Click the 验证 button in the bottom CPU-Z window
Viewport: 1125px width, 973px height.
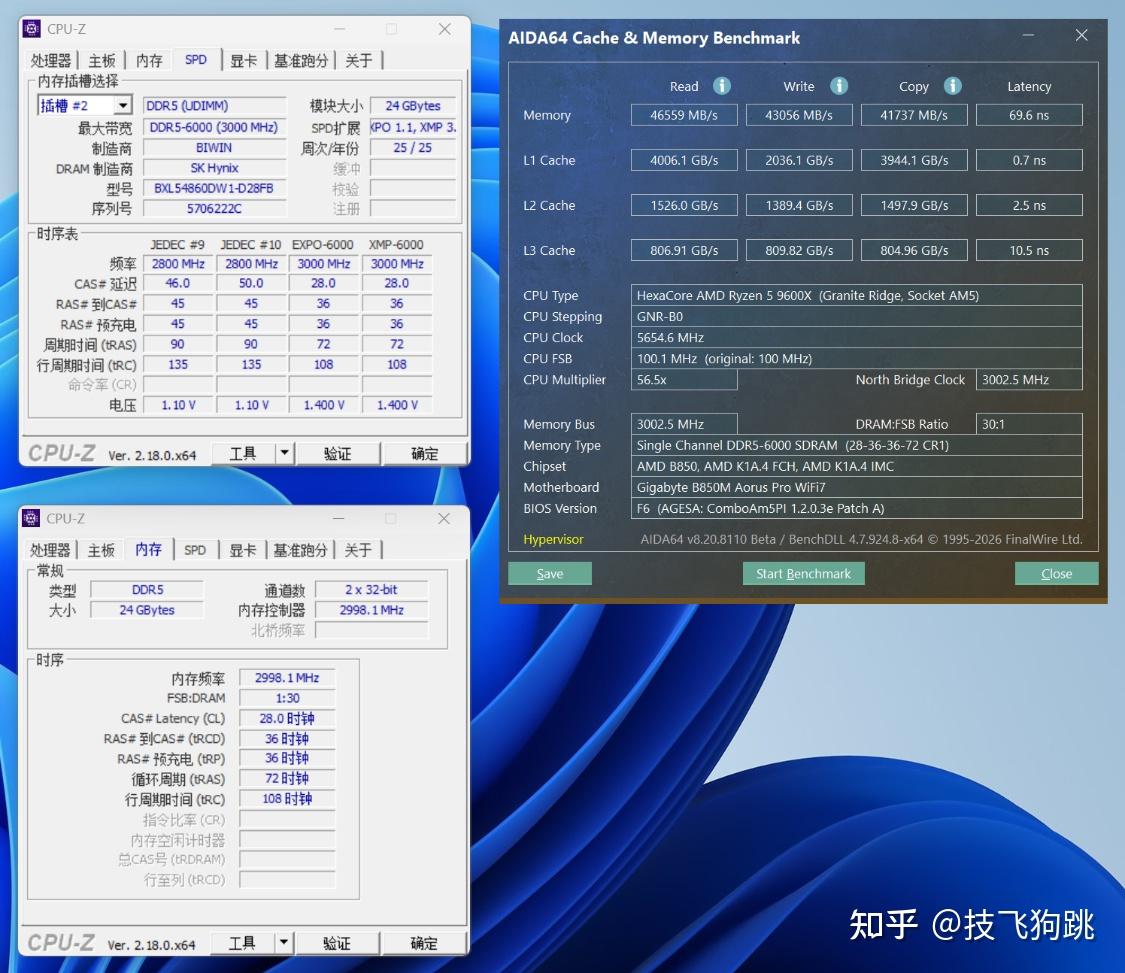[337, 942]
